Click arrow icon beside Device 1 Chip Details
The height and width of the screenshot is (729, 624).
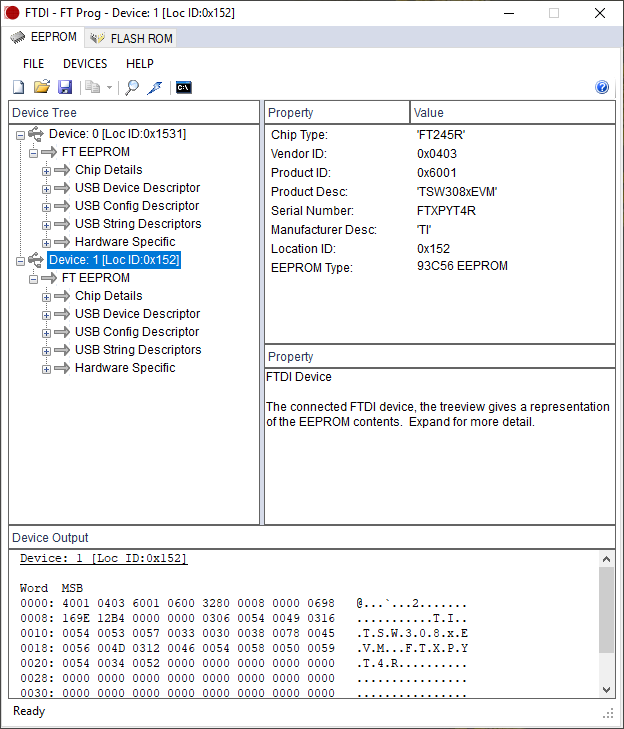(x=62, y=296)
